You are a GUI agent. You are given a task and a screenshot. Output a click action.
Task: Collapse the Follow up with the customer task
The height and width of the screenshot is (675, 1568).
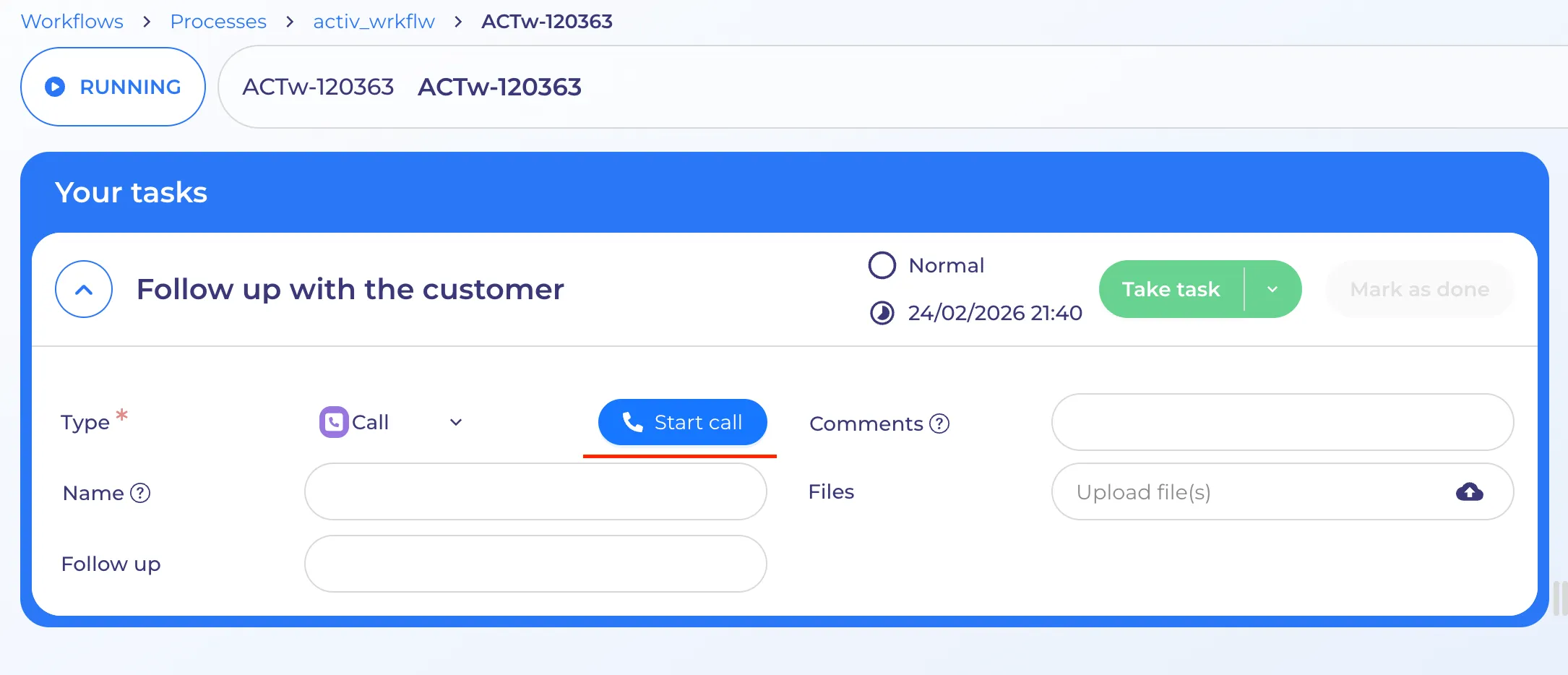(x=84, y=289)
